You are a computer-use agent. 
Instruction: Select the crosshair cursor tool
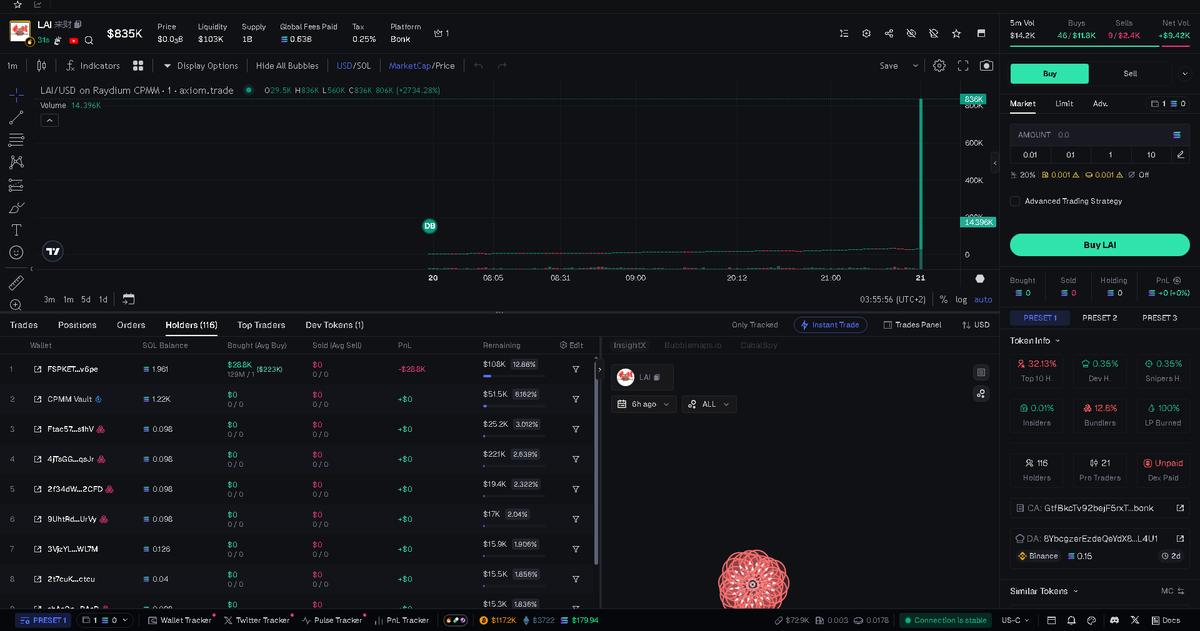pos(16,94)
